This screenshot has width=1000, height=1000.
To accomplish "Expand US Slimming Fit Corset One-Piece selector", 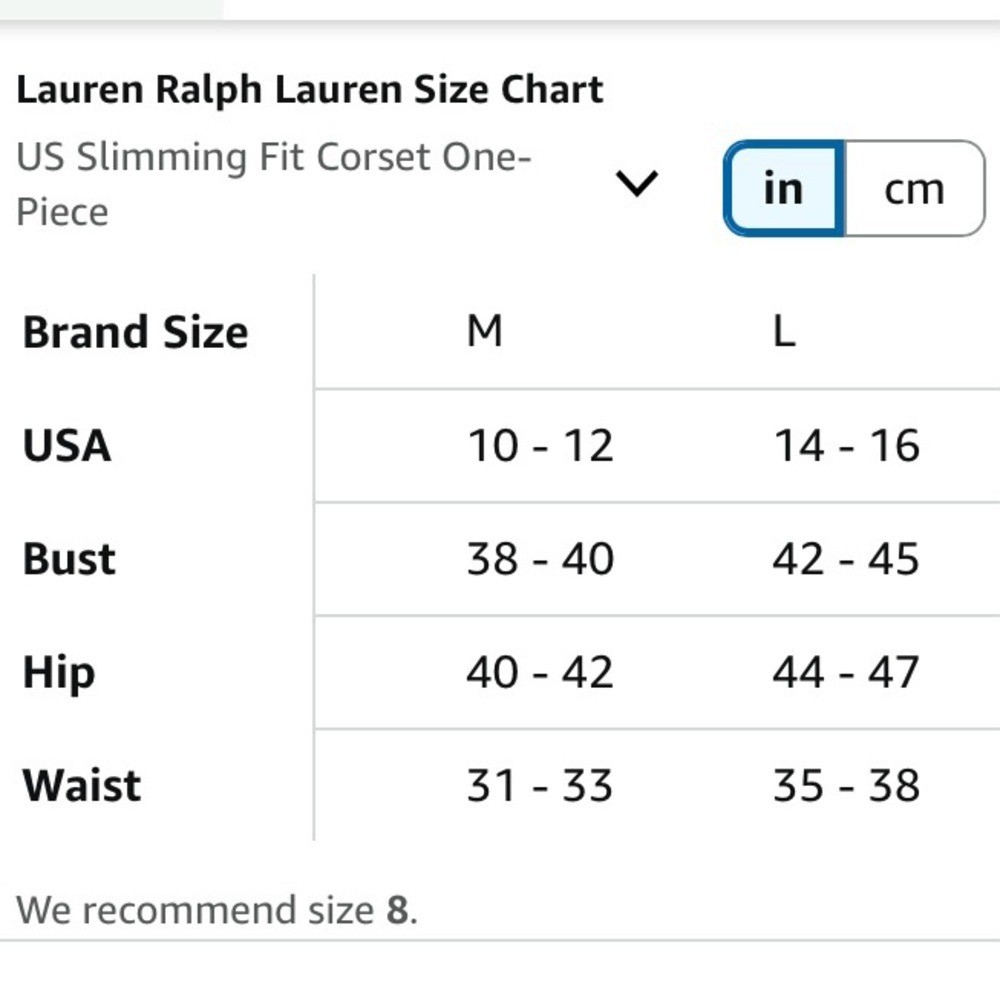I will (x=337, y=184).
